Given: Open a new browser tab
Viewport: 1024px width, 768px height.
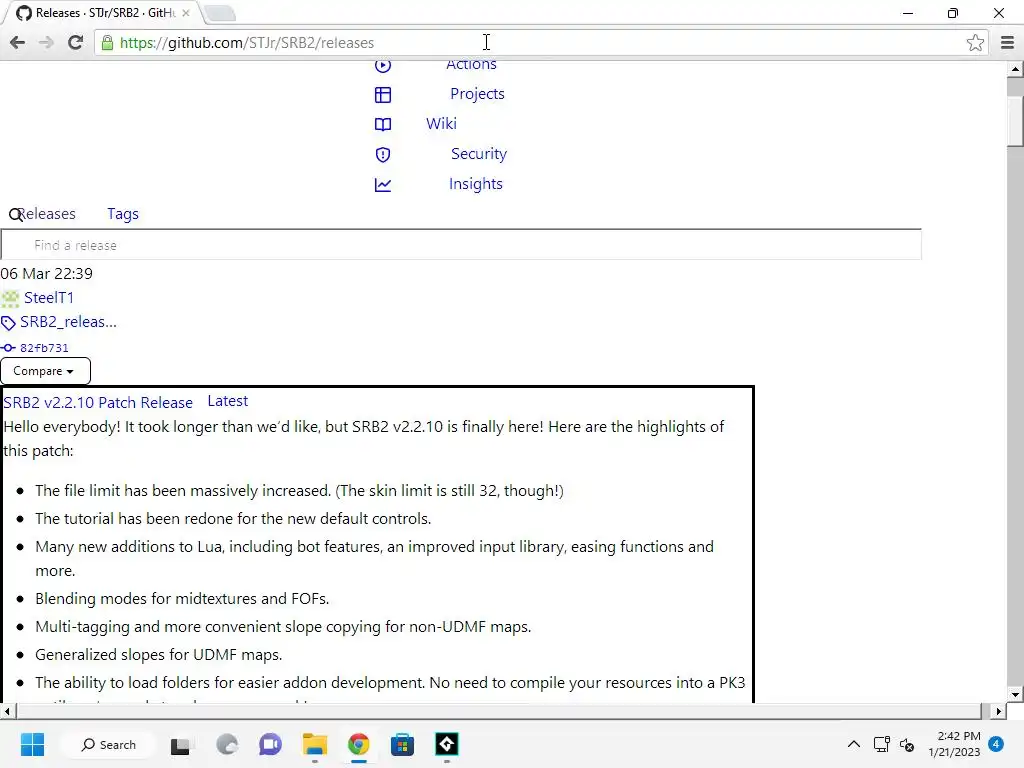Looking at the screenshot, I should coord(219,13).
